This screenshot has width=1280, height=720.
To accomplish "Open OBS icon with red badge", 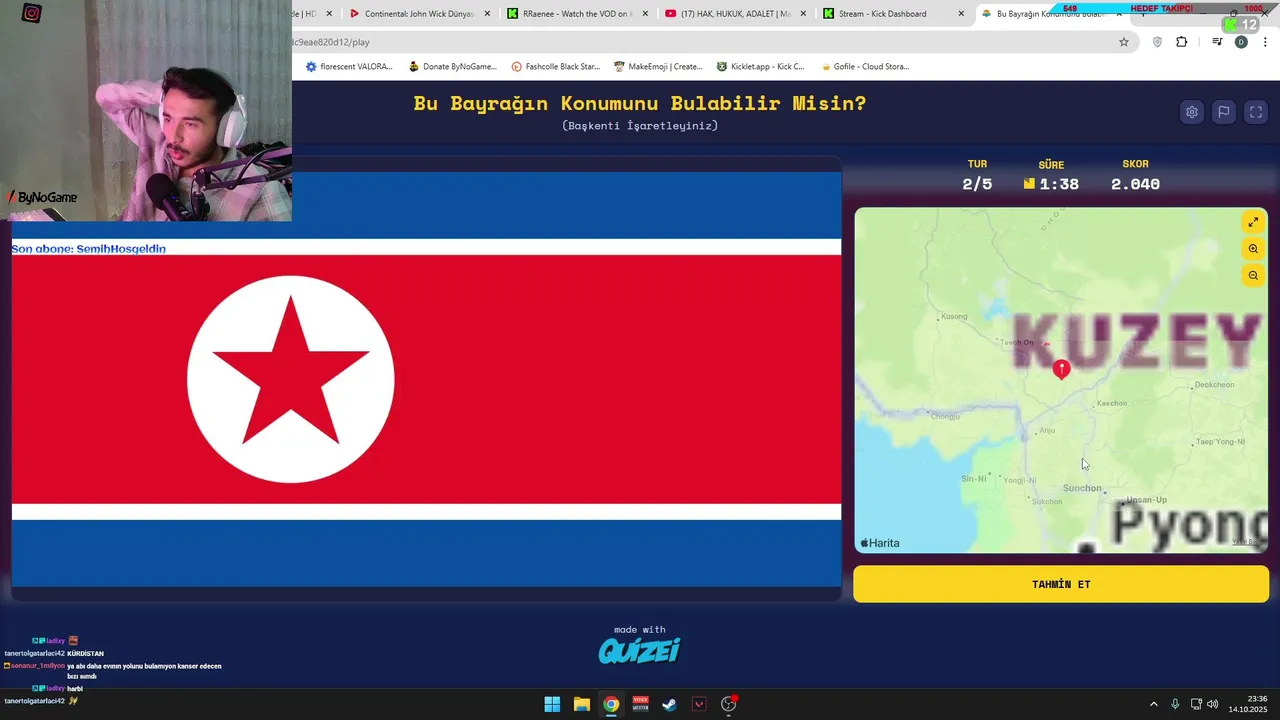I will tap(729, 704).
